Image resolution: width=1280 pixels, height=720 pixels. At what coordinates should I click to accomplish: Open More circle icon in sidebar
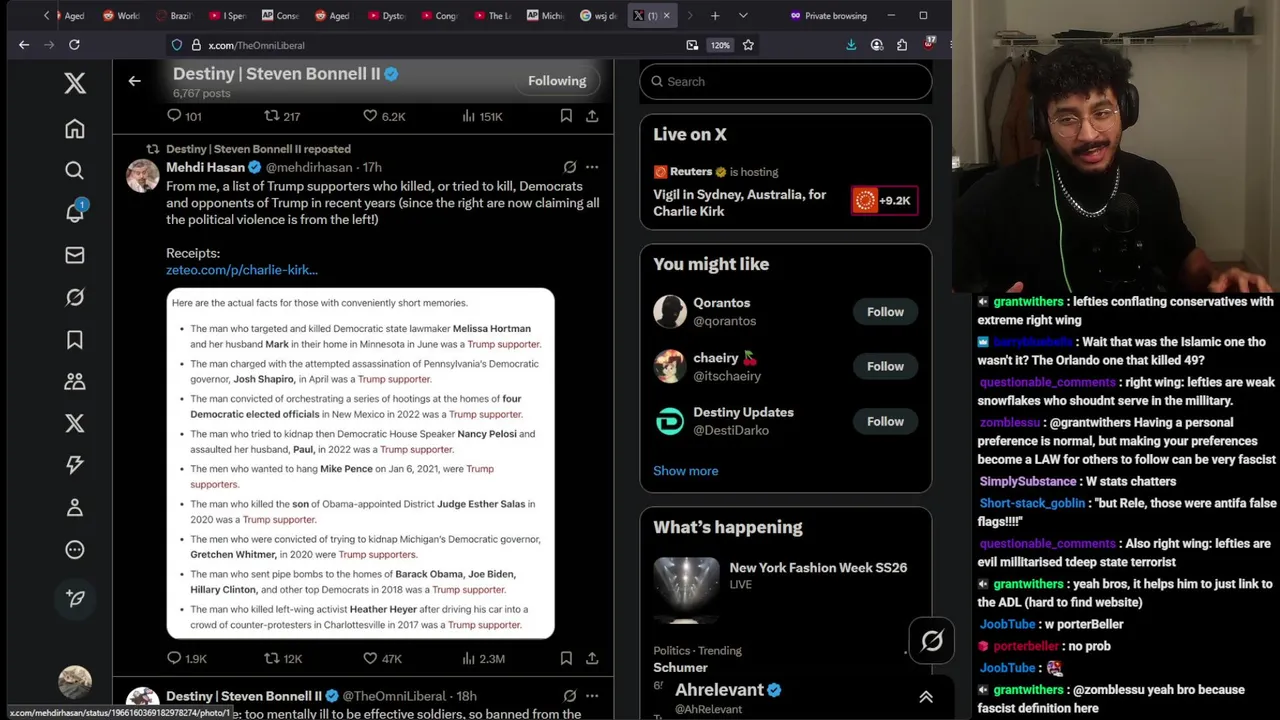coord(75,549)
